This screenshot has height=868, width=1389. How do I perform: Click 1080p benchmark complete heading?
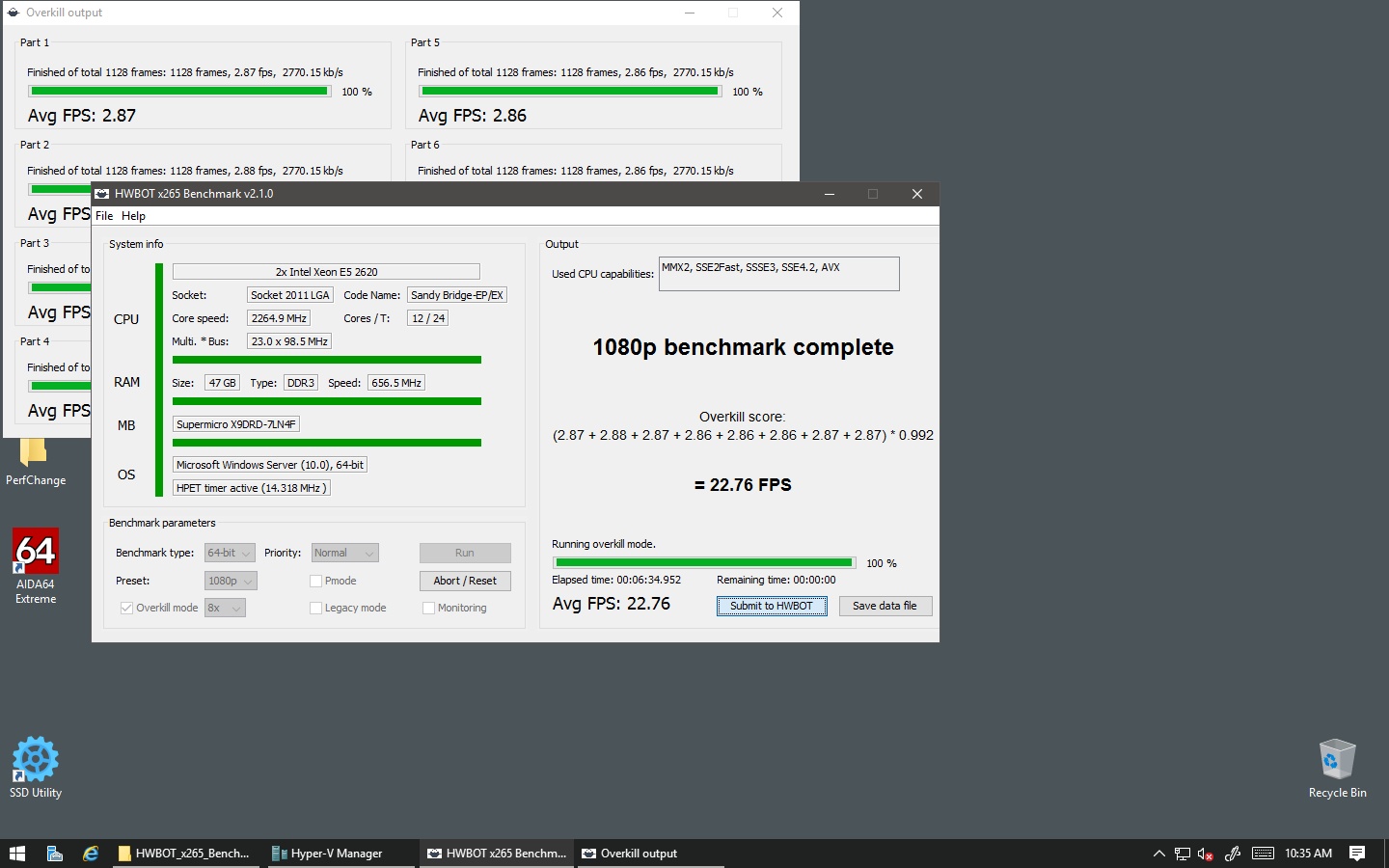point(743,347)
